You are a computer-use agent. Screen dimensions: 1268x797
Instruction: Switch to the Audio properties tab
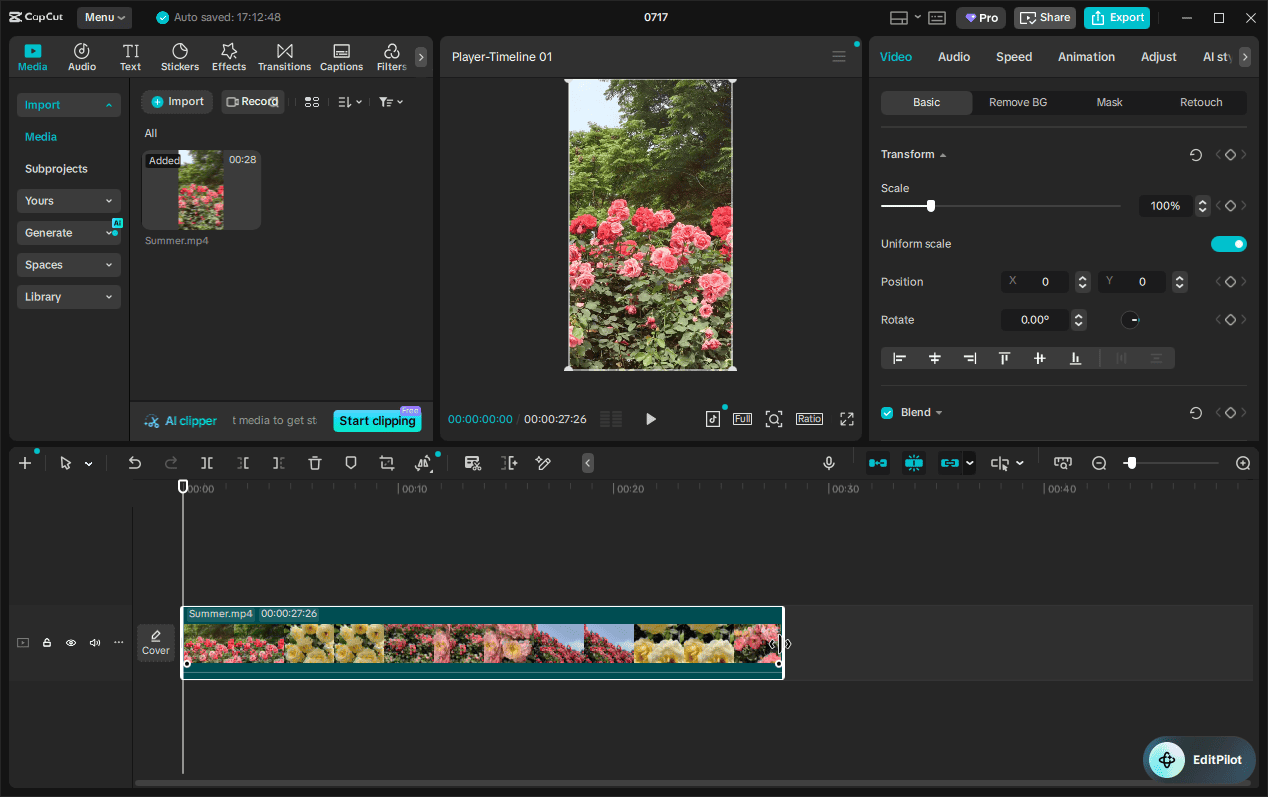[954, 57]
